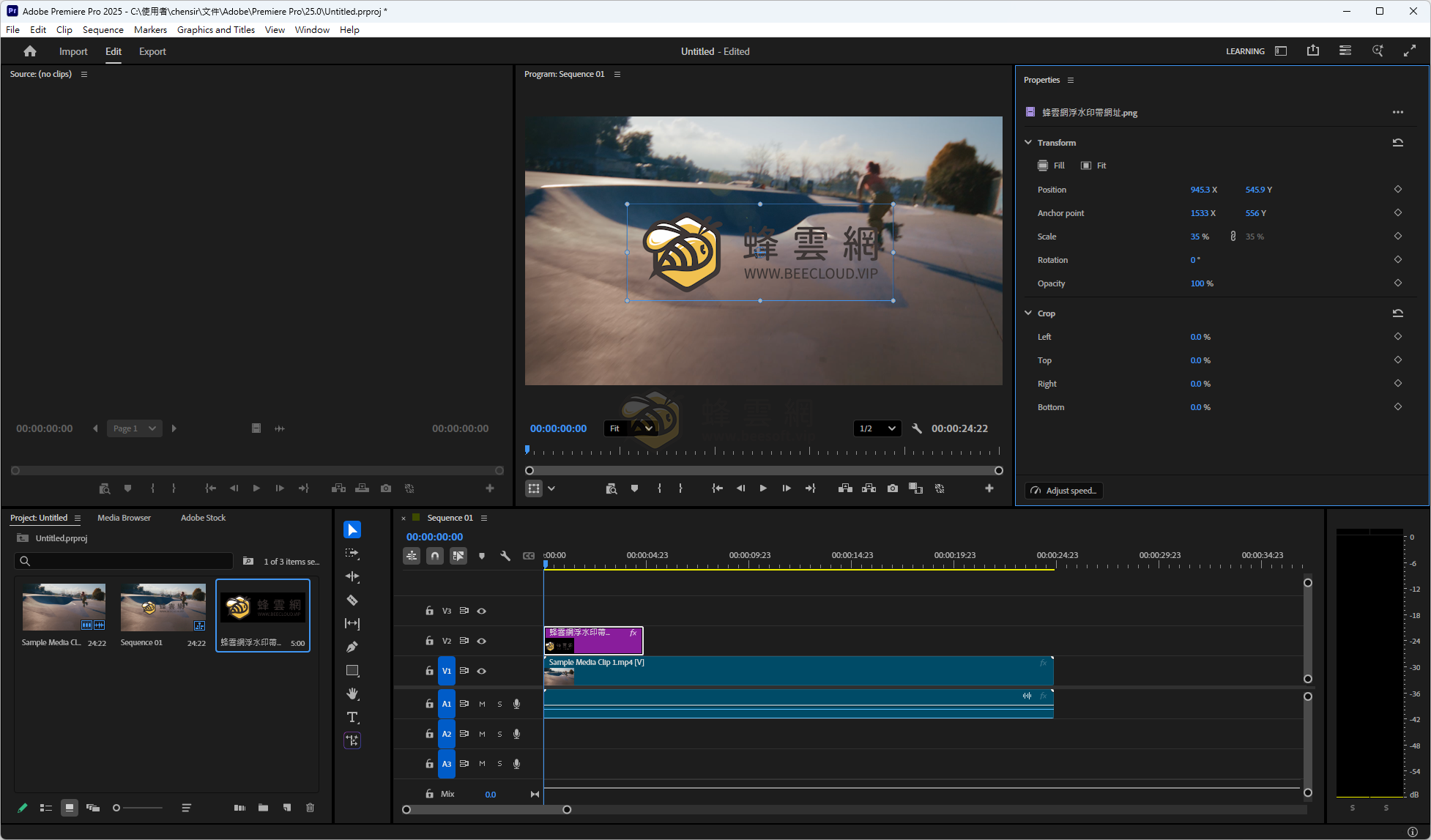Click the LEARNING workspace label
Viewport: 1431px width, 840px height.
tap(1245, 51)
